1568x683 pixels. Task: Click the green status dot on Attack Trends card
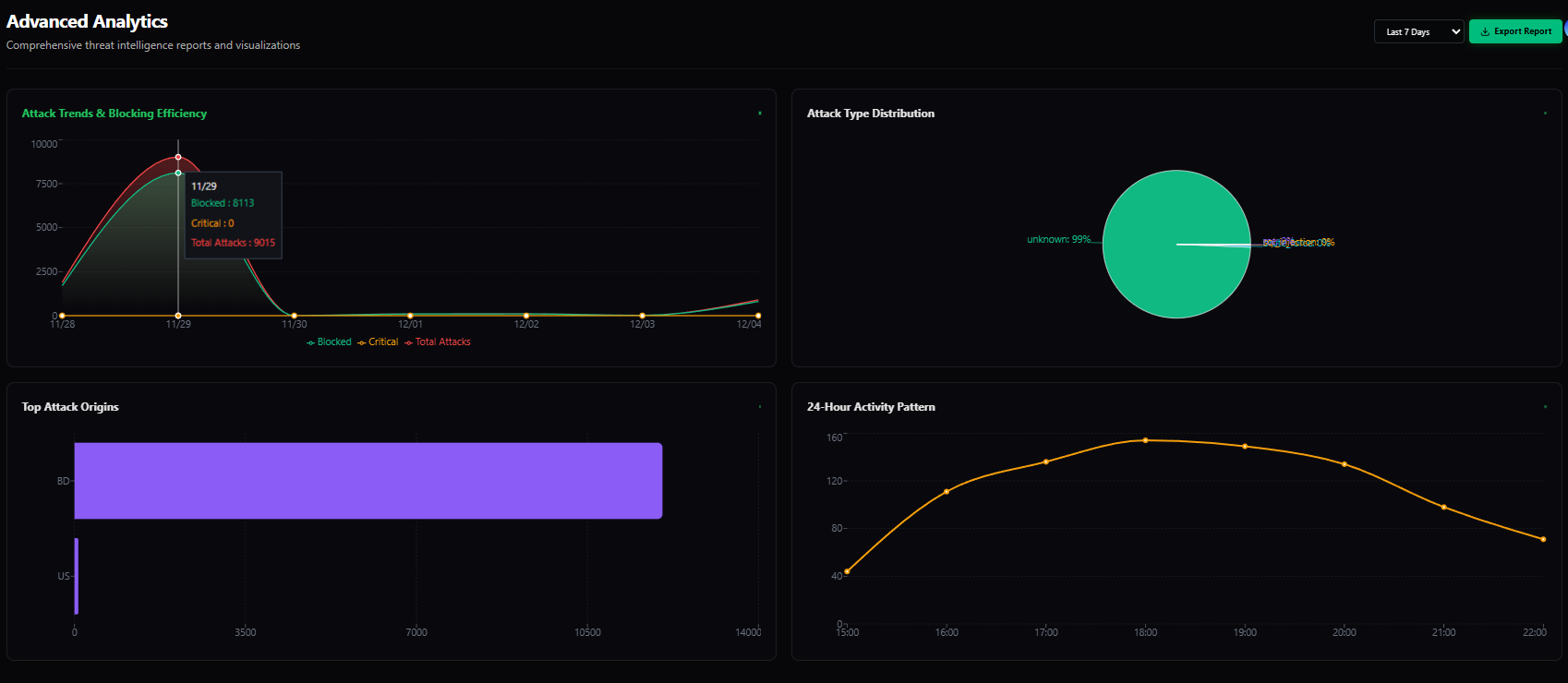[x=760, y=114]
